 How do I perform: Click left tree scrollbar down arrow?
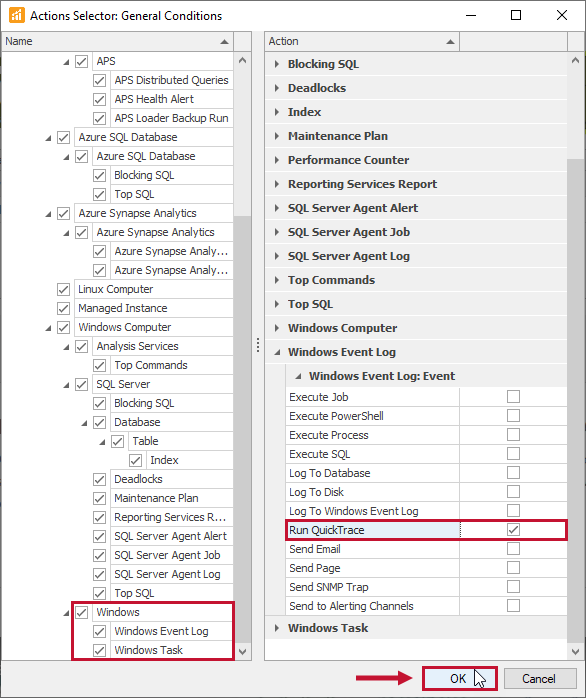click(x=242, y=652)
